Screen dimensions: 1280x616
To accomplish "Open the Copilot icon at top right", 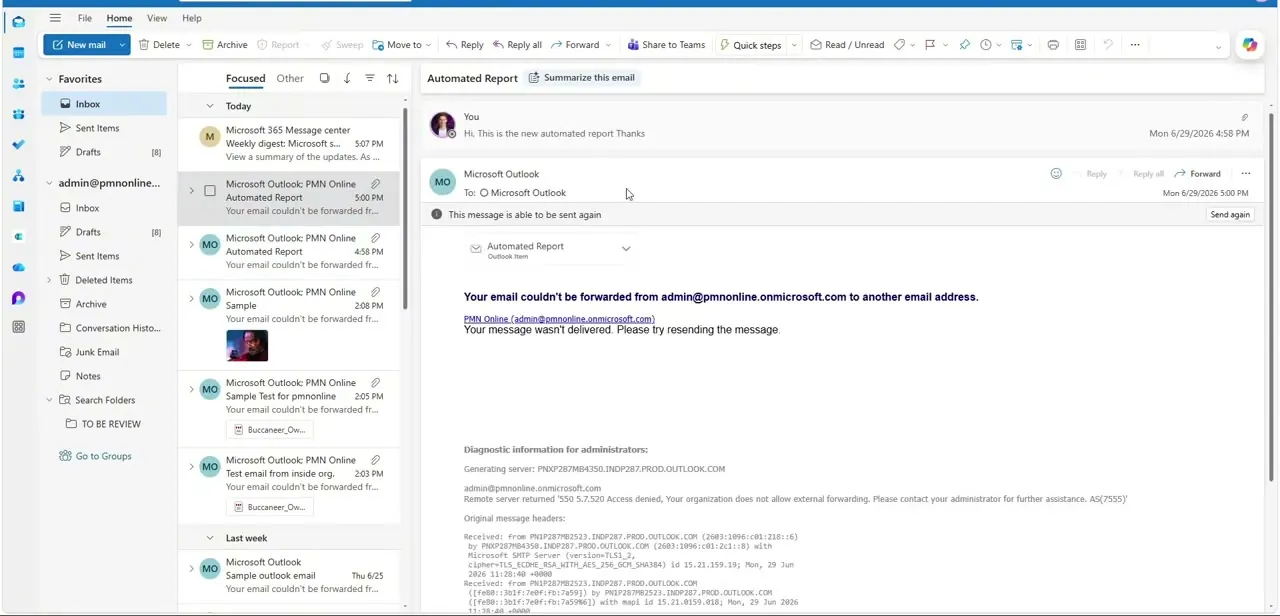I will pos(1249,45).
